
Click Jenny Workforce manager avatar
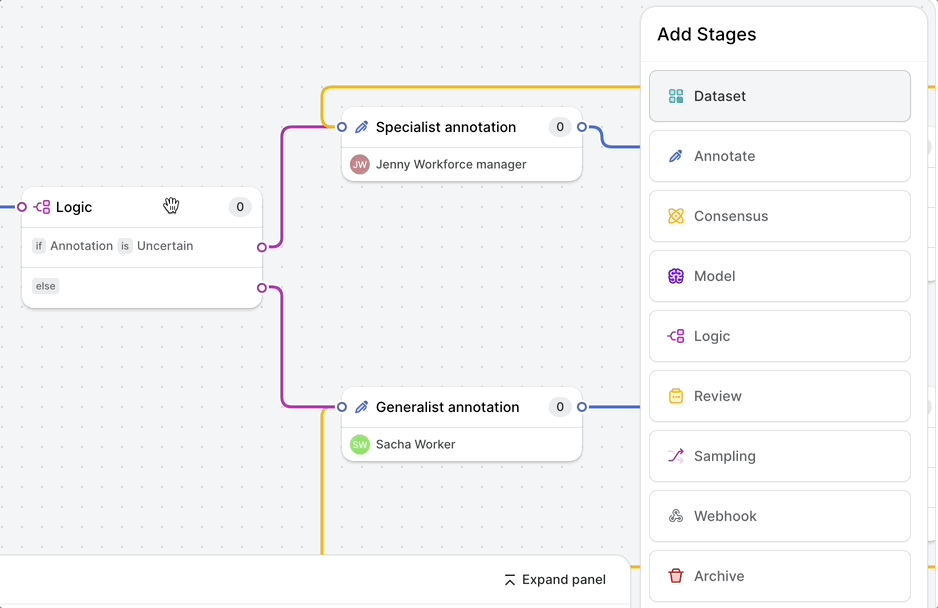[360, 164]
